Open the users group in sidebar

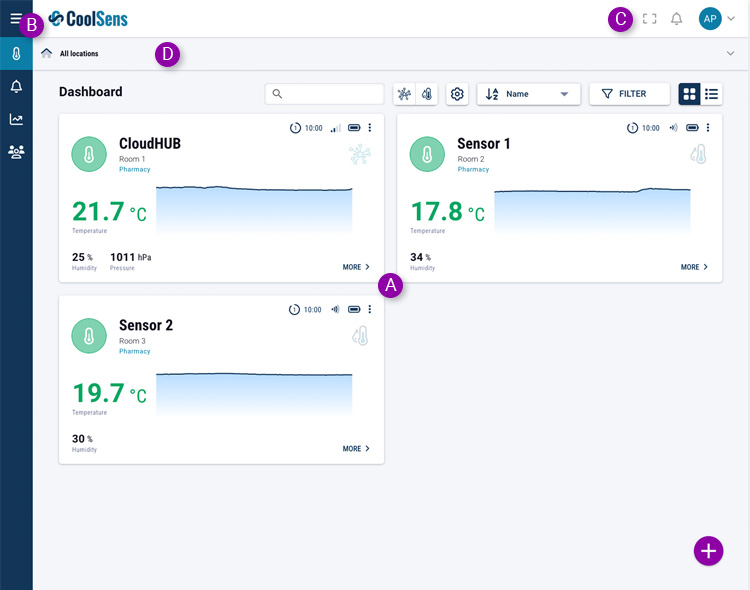coord(16,152)
